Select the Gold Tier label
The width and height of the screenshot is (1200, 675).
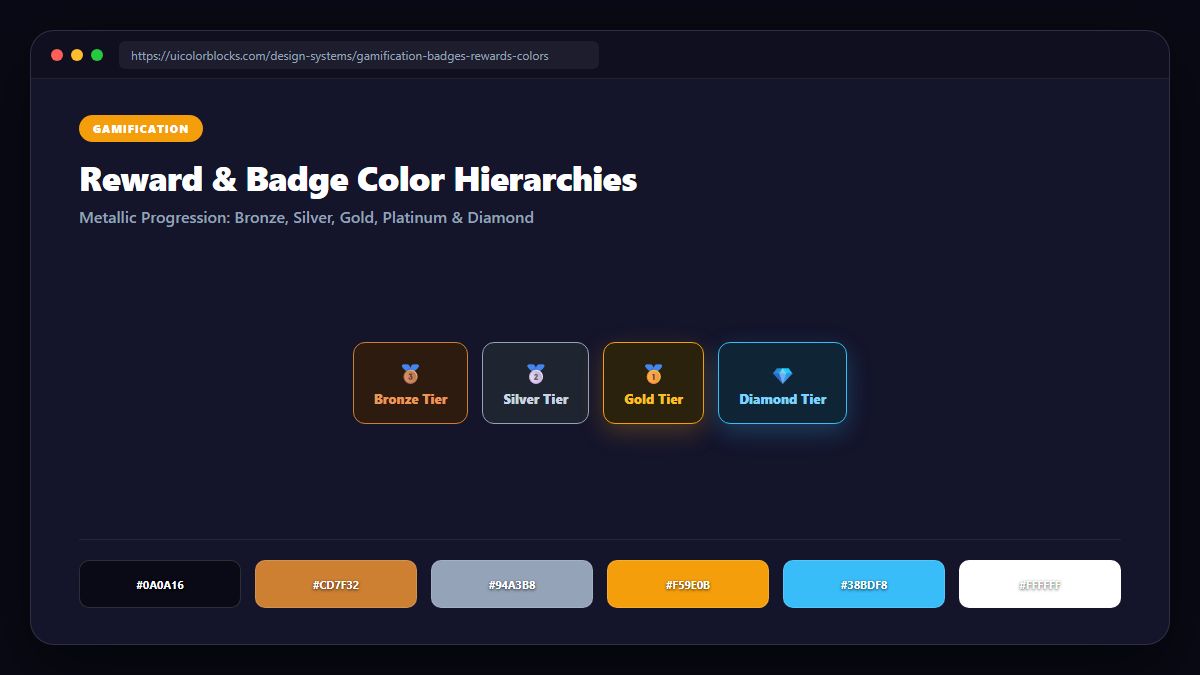(653, 399)
